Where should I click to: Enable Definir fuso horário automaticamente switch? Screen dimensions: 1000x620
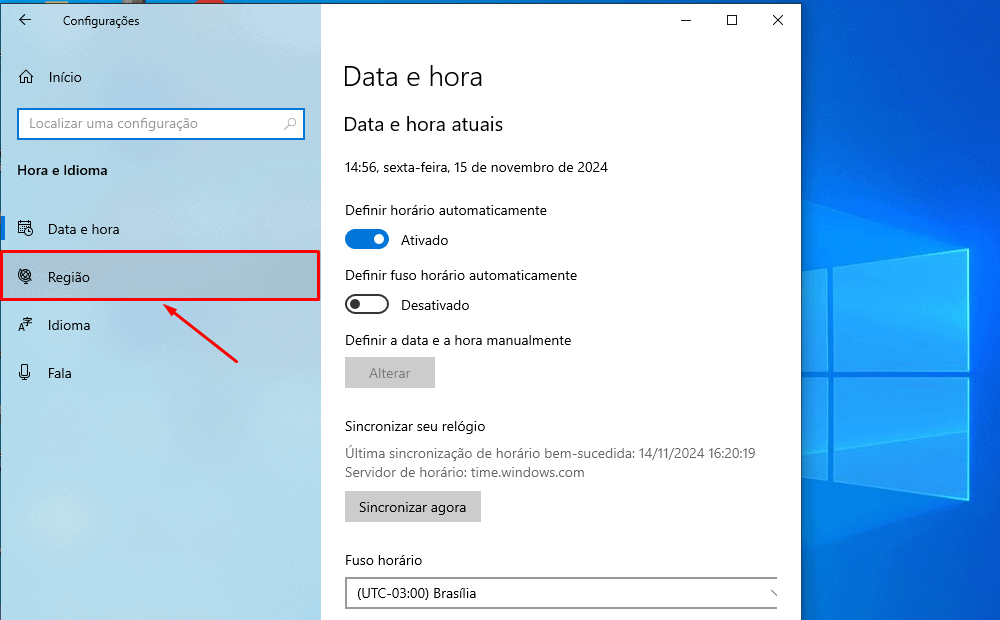click(x=366, y=305)
